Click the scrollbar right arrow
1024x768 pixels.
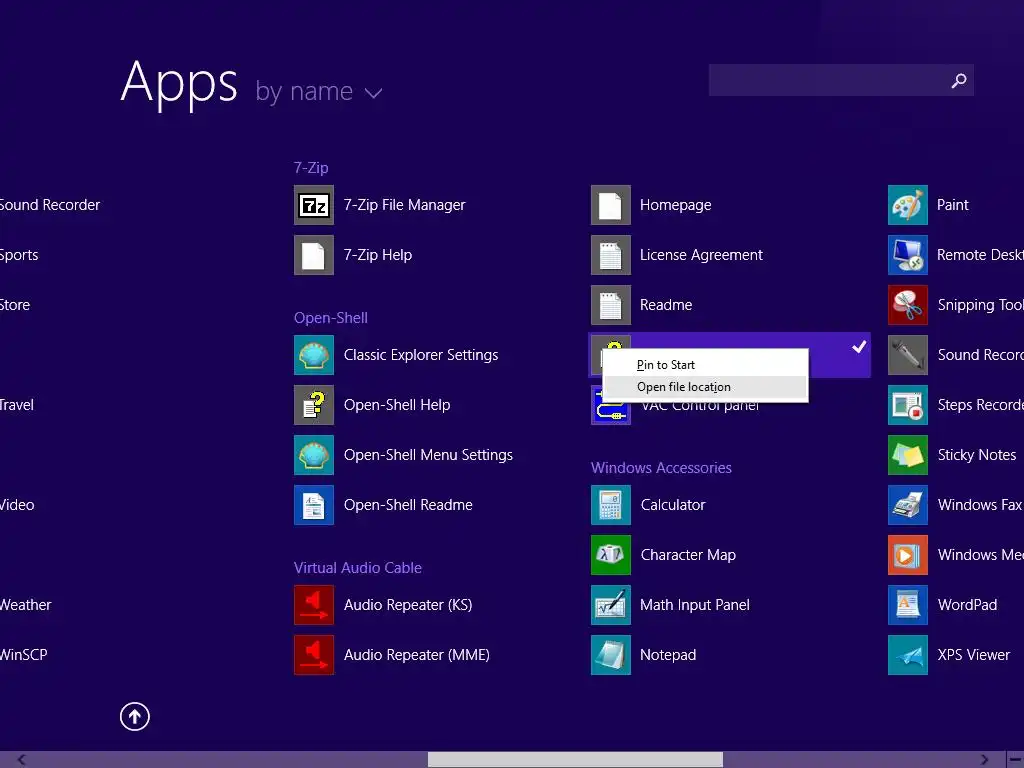pos(985,760)
